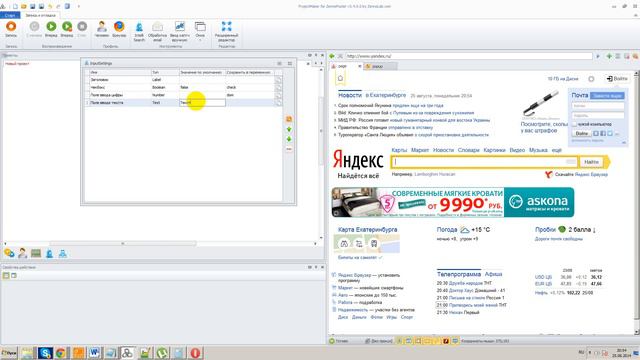Open the 'Словари' link above search
Viewport: 640px width, 360px height.
[469, 150]
